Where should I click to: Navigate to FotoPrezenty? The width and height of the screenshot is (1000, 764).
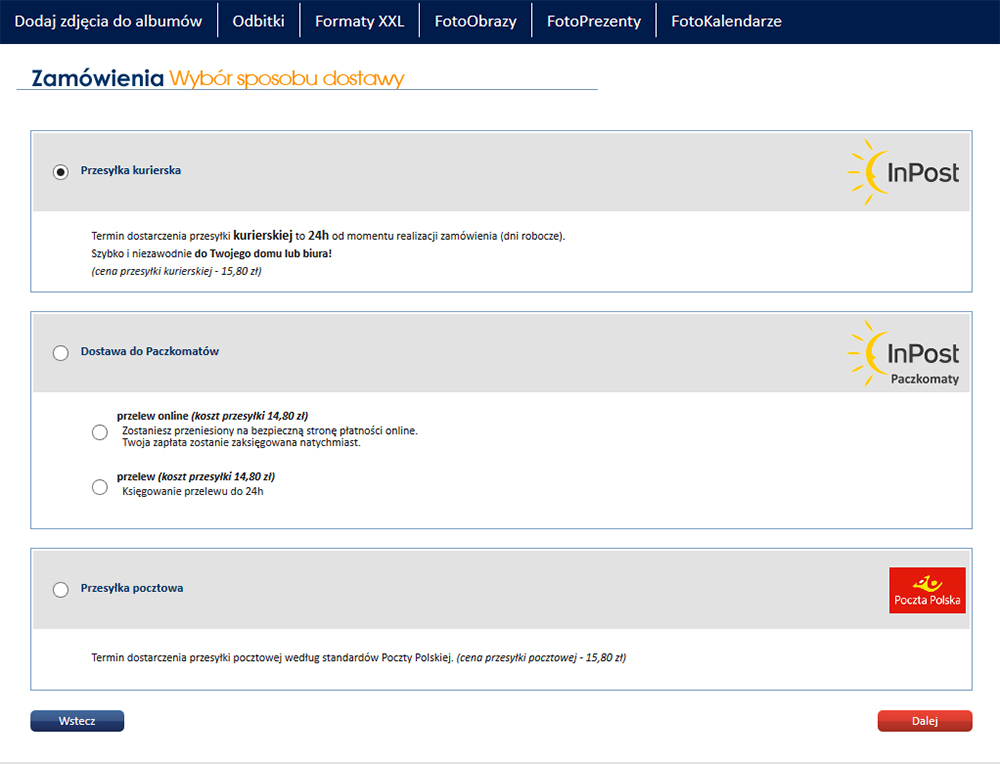594,21
